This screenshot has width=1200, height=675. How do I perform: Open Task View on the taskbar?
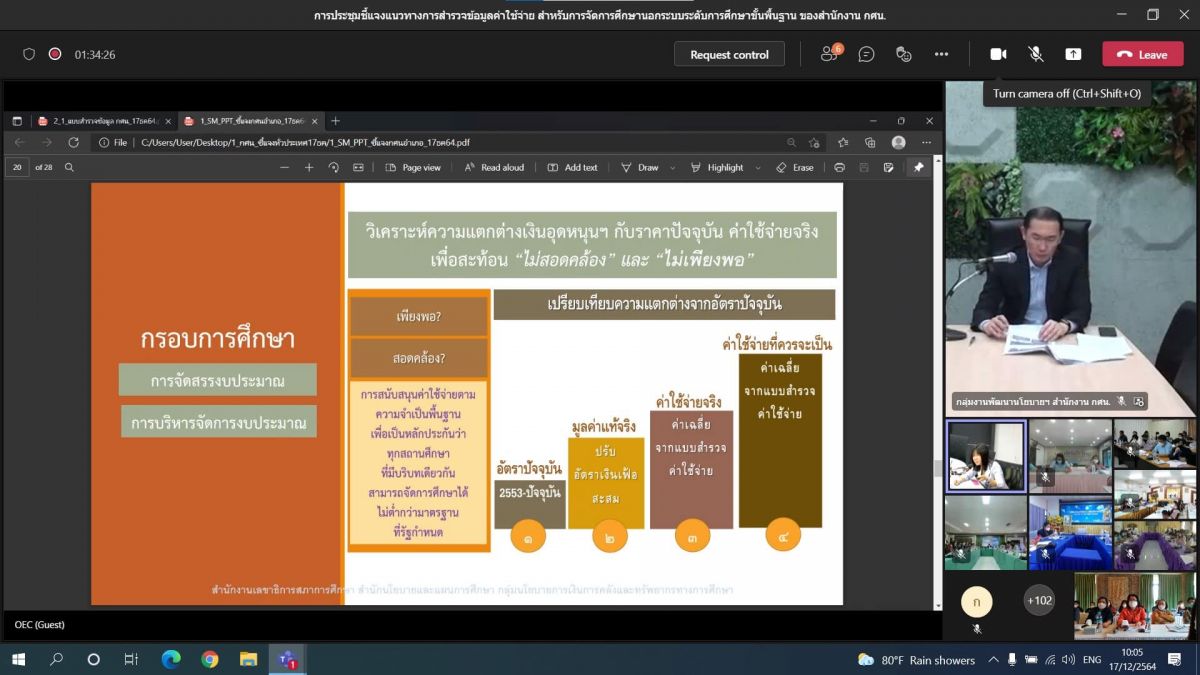click(131, 659)
